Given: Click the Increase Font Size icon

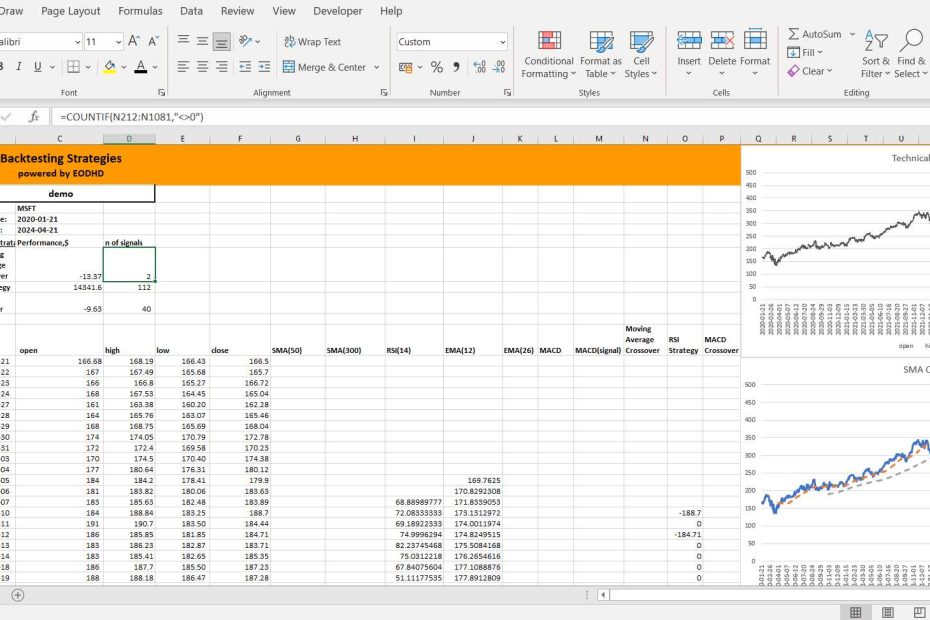Looking at the screenshot, I should [134, 42].
